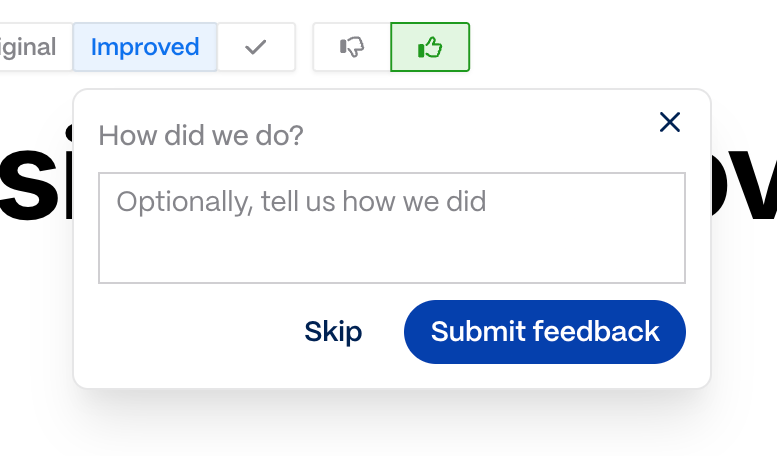Screen dimensions: 777x456
Task: Click the Skip link beside Submit feedback
Action: [x=333, y=332]
